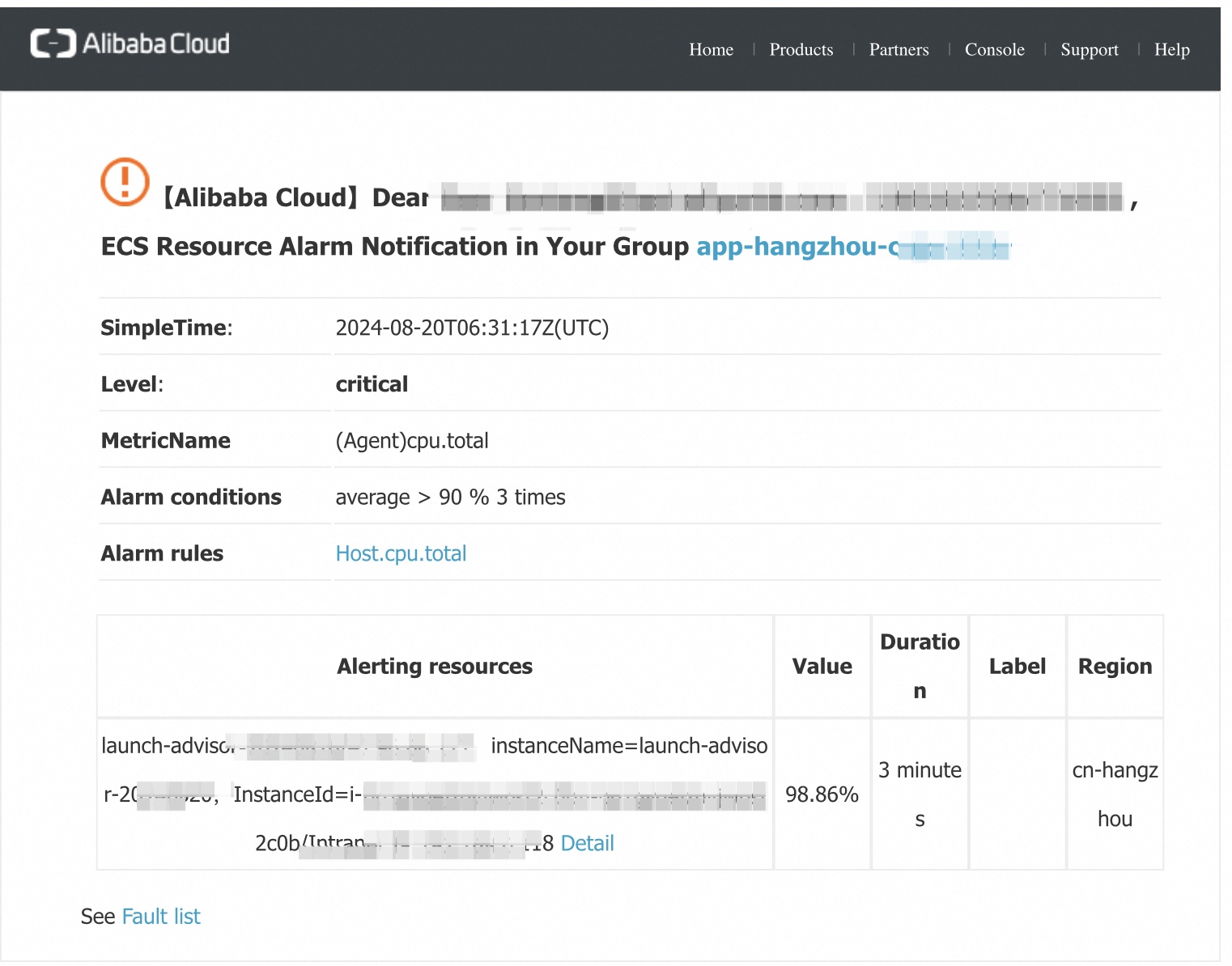The height and width of the screenshot is (966, 1232).
Task: Open the app-hangzhou group link
Action: pos(854,246)
